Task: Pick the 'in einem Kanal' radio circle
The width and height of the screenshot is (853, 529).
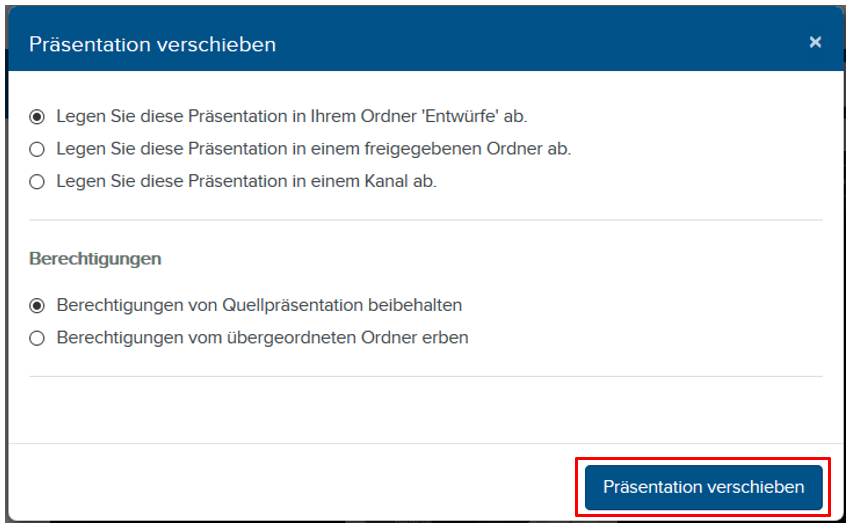Action: pyautogui.click(x=37, y=182)
